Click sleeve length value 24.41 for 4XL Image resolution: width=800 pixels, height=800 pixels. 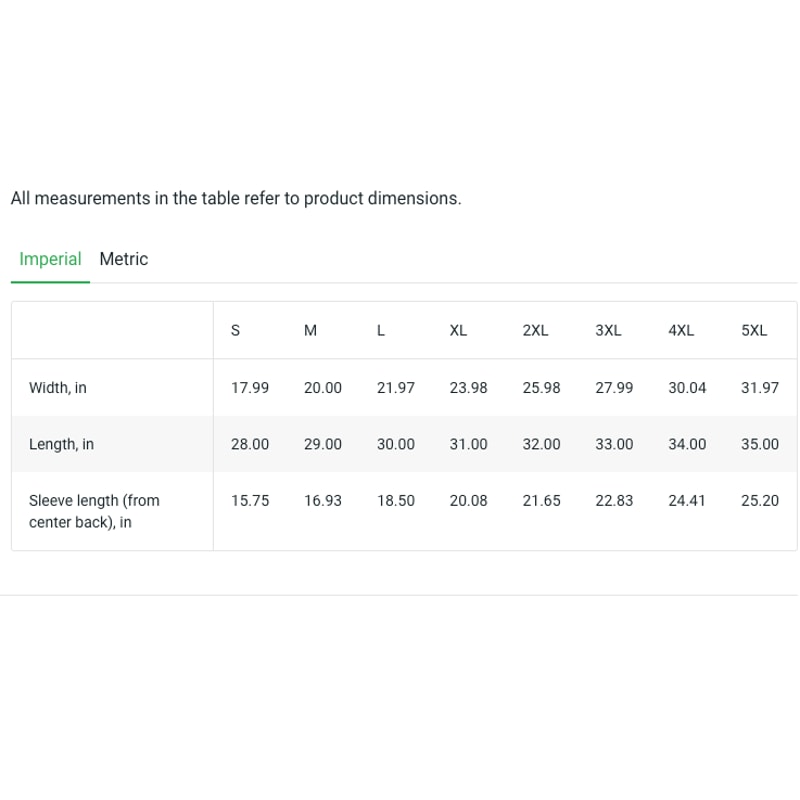click(687, 501)
